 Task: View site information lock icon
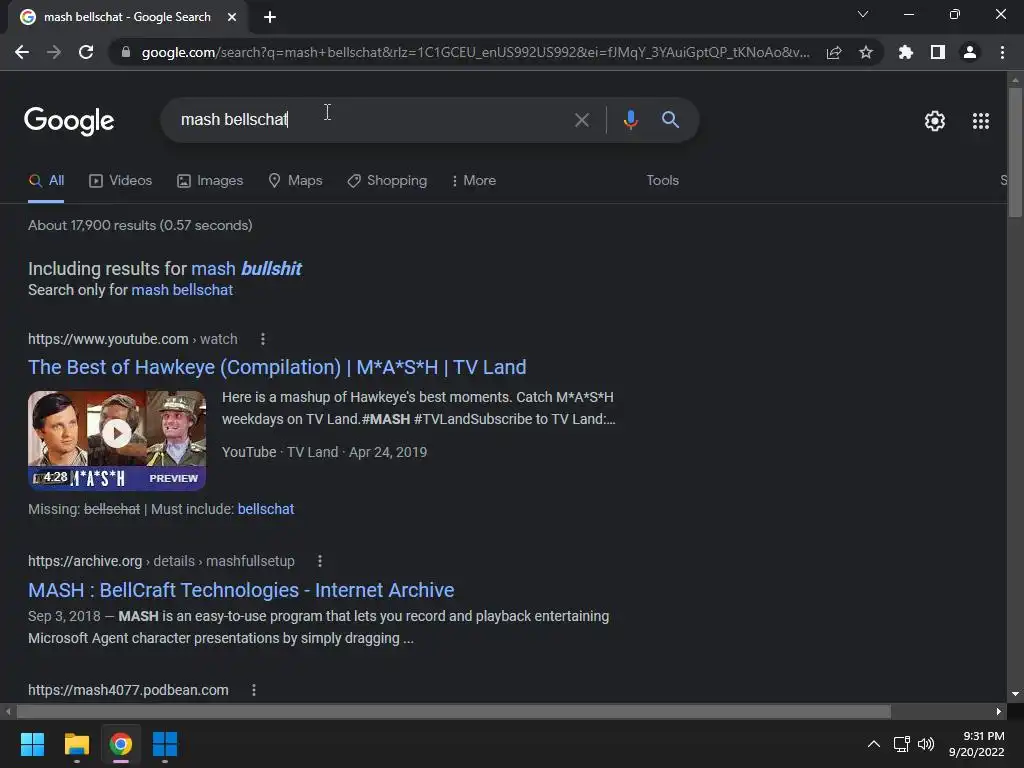126,52
